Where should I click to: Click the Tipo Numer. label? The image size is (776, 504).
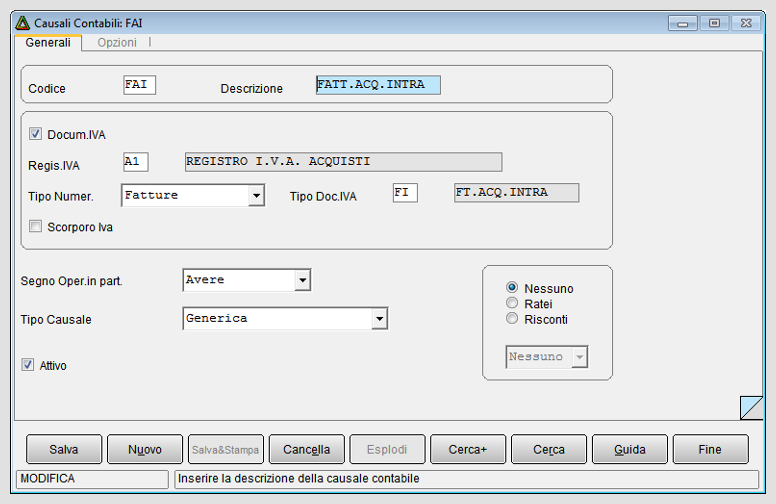(60, 197)
